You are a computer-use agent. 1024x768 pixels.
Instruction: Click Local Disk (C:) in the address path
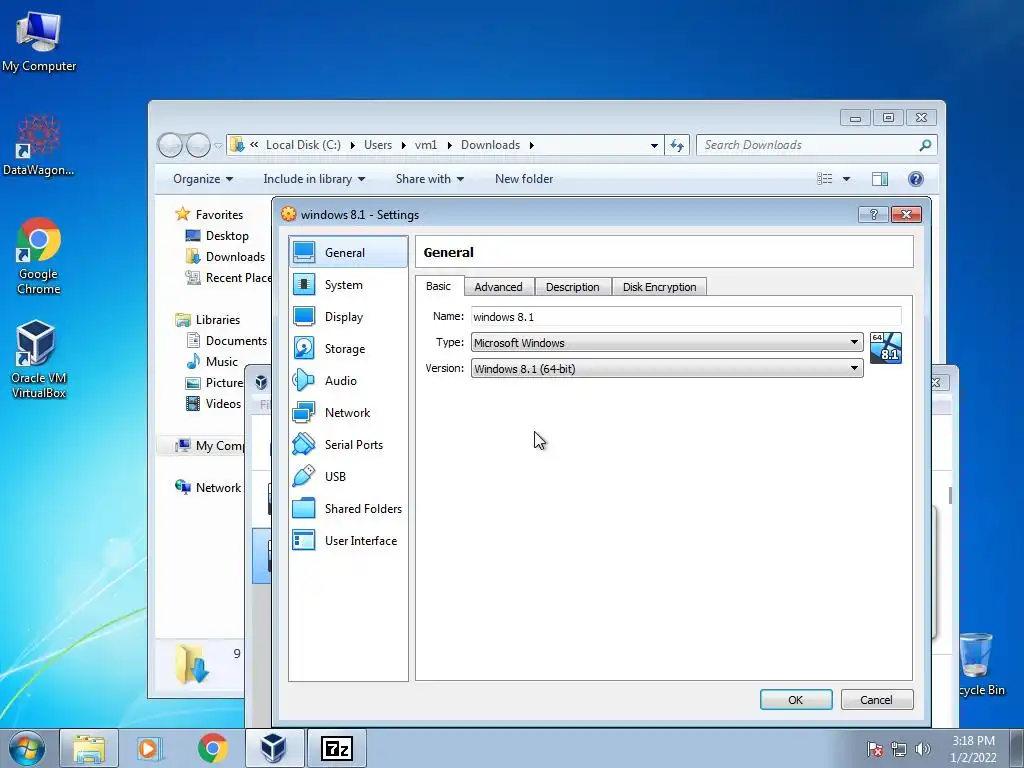[x=303, y=145]
